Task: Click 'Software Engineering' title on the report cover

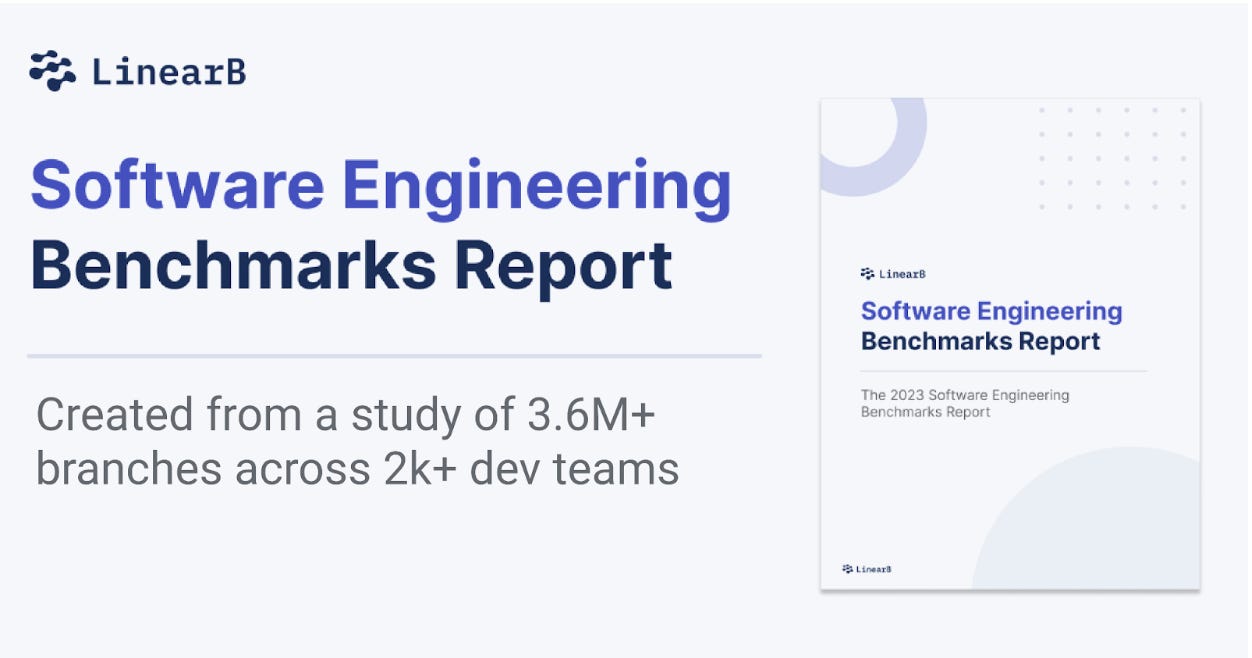Action: coord(992,311)
